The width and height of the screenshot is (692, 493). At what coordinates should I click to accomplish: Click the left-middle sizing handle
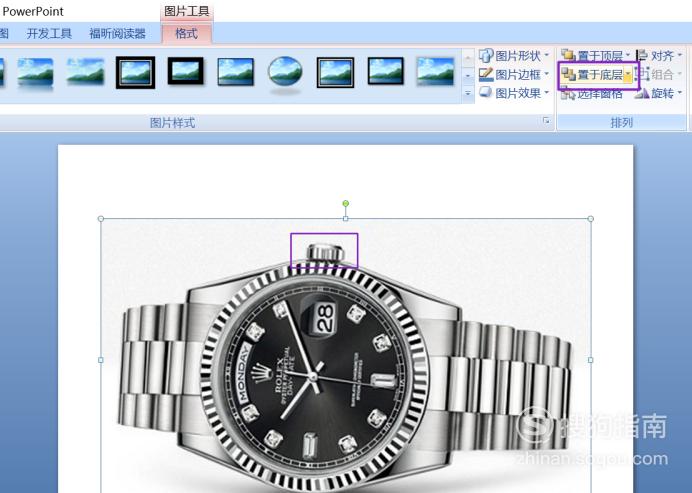(x=101, y=360)
